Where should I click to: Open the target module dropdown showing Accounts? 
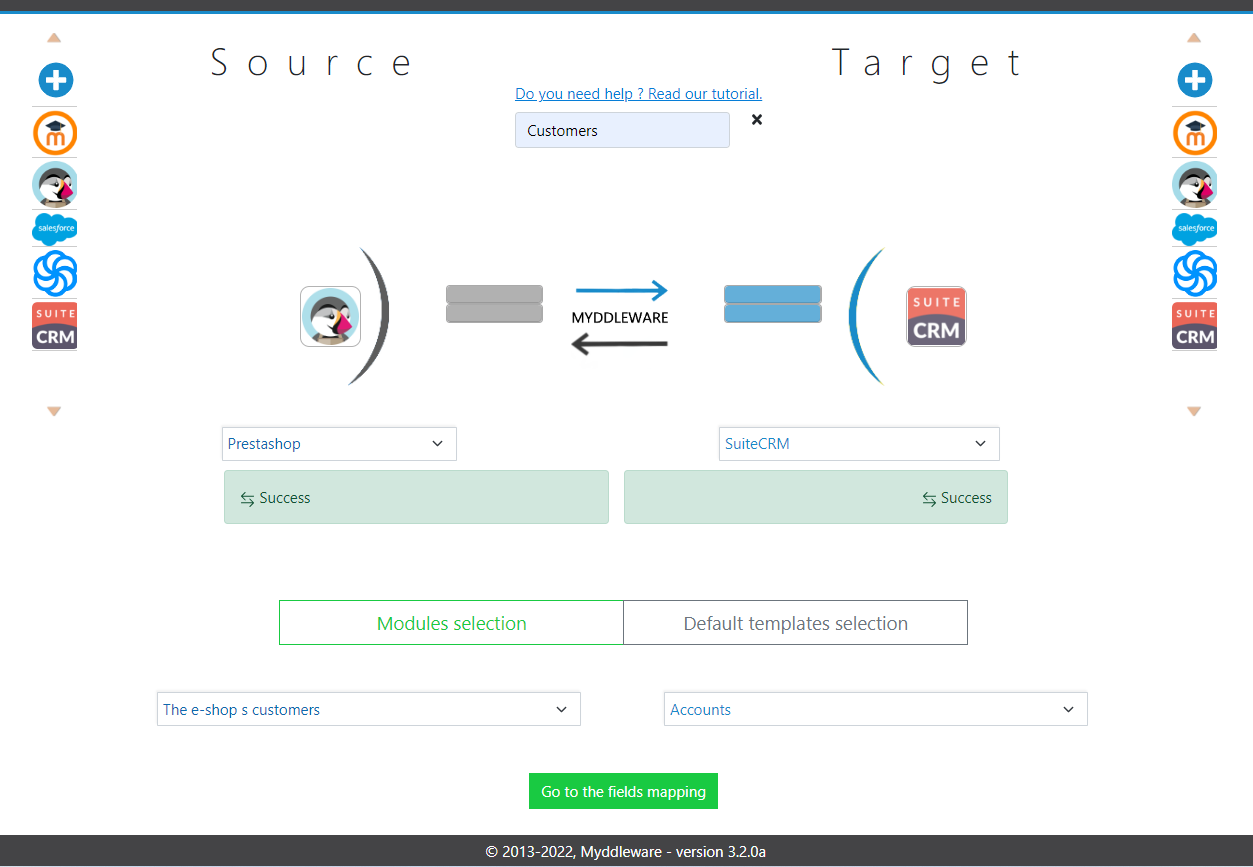875,708
